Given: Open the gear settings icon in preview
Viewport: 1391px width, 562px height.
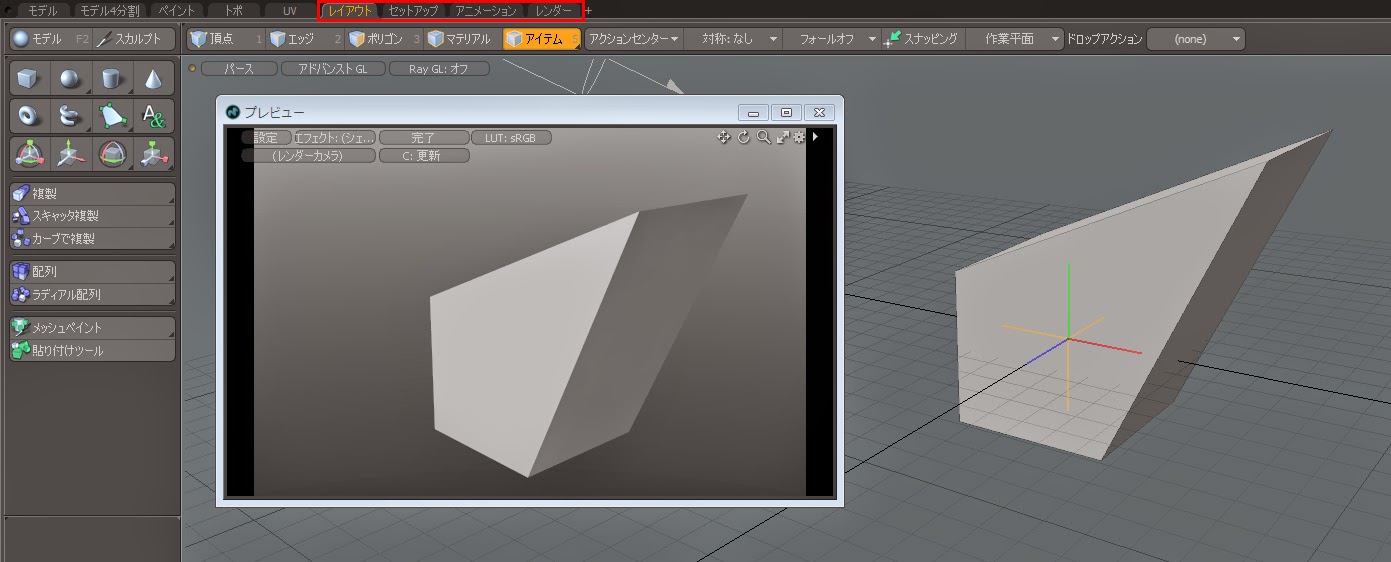Looking at the screenshot, I should point(799,138).
